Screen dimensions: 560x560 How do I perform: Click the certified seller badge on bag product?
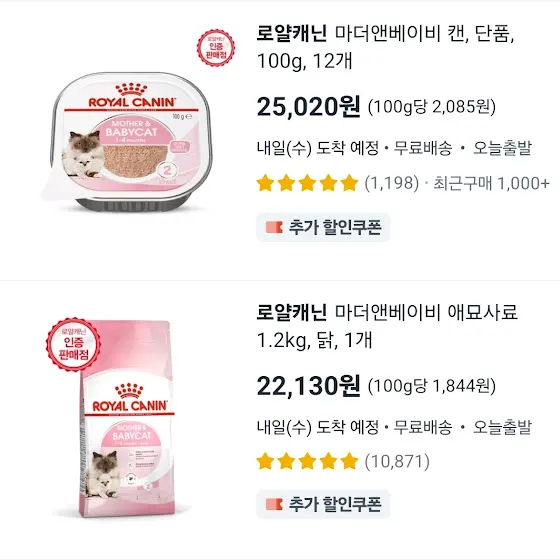(74, 344)
